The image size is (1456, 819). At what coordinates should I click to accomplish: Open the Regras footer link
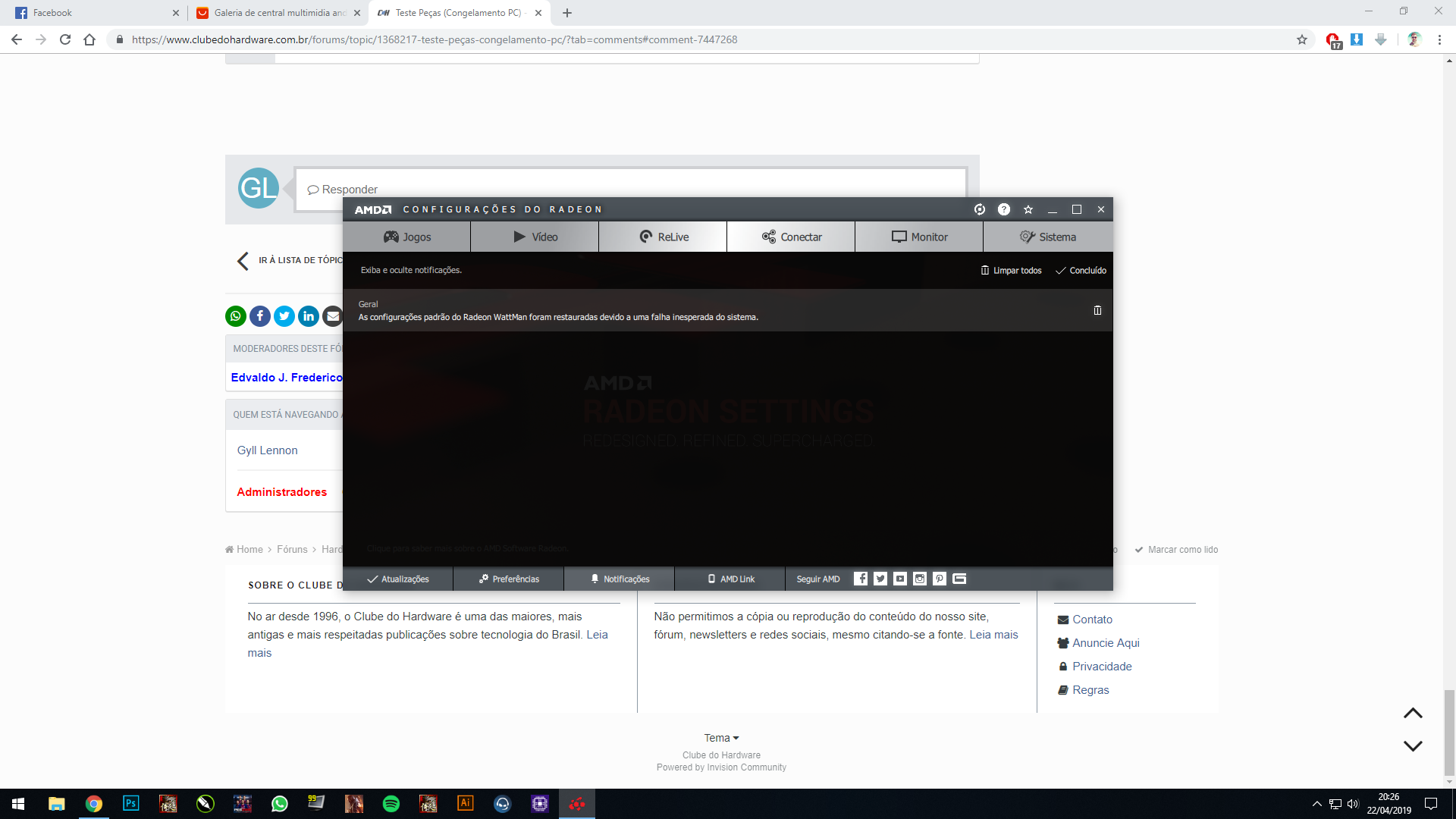[x=1084, y=690]
